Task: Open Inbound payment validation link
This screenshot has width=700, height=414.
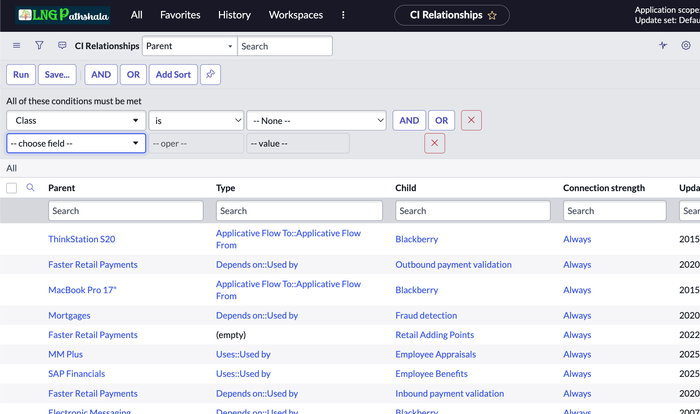Action: [x=450, y=393]
